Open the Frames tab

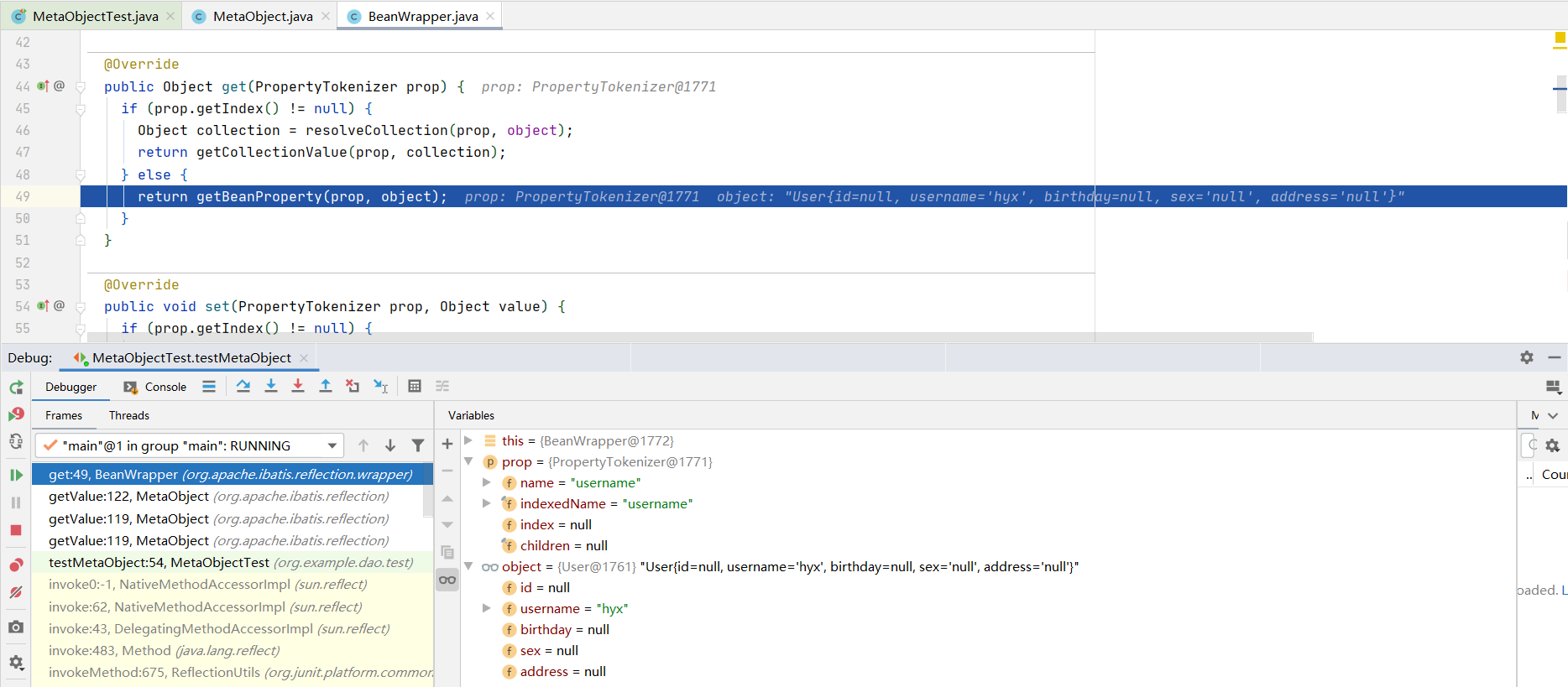(64, 415)
